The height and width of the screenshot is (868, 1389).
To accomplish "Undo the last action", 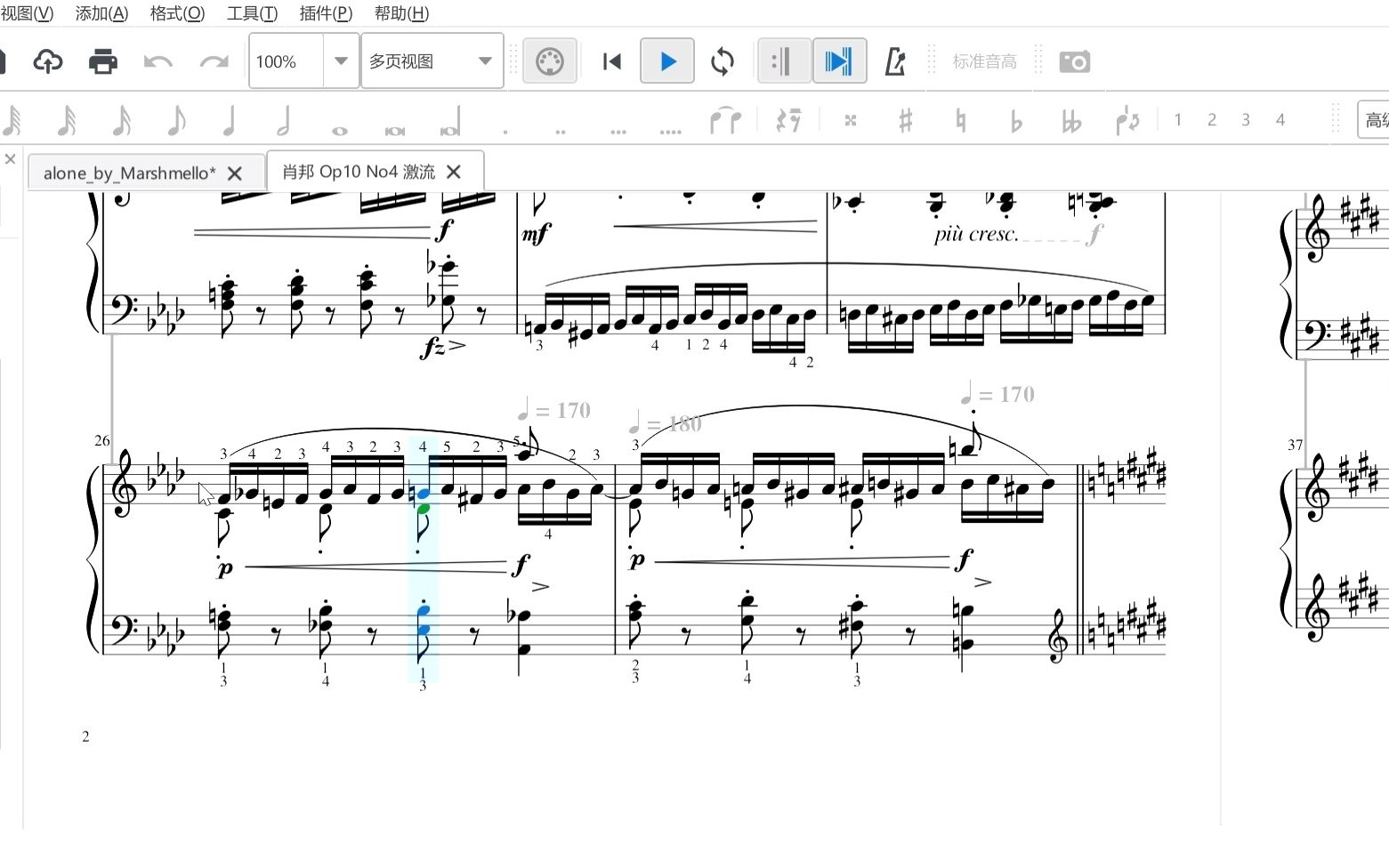I will coord(158,61).
